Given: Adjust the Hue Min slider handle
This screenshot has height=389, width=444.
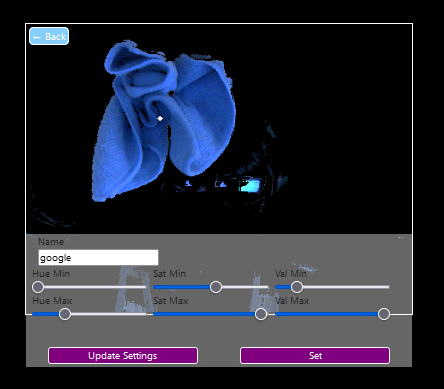Looking at the screenshot, I should (38, 287).
